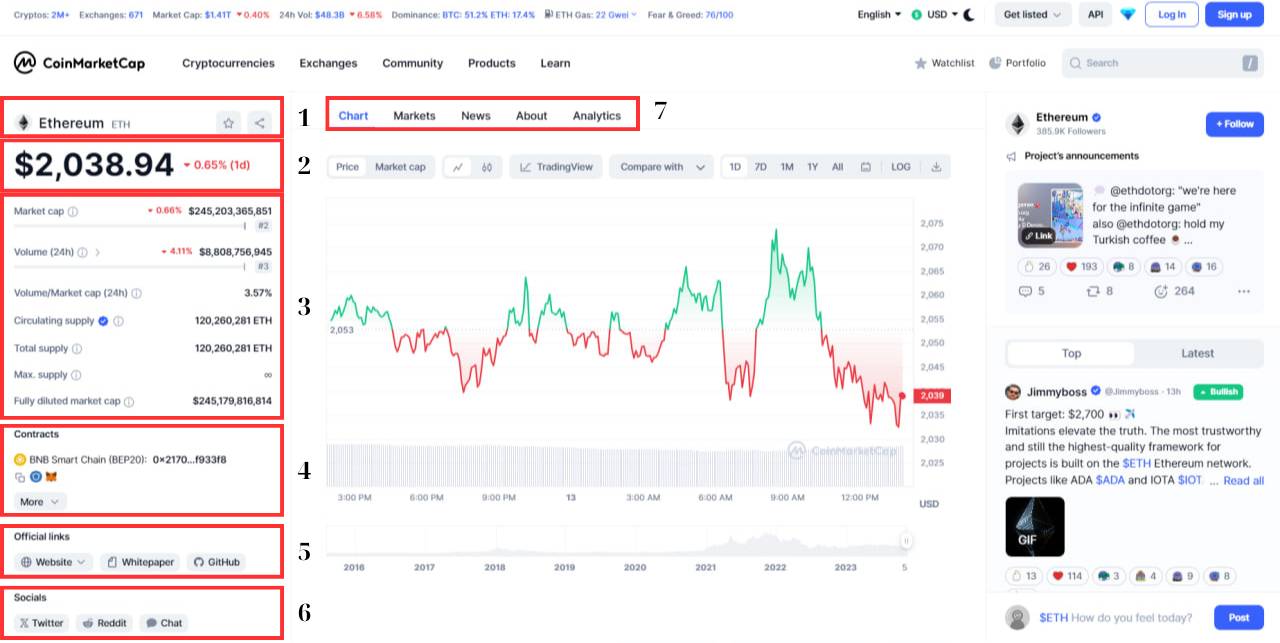Switch to candlestick chart icon
This screenshot has width=1280, height=643.
pyautogui.click(x=487, y=167)
